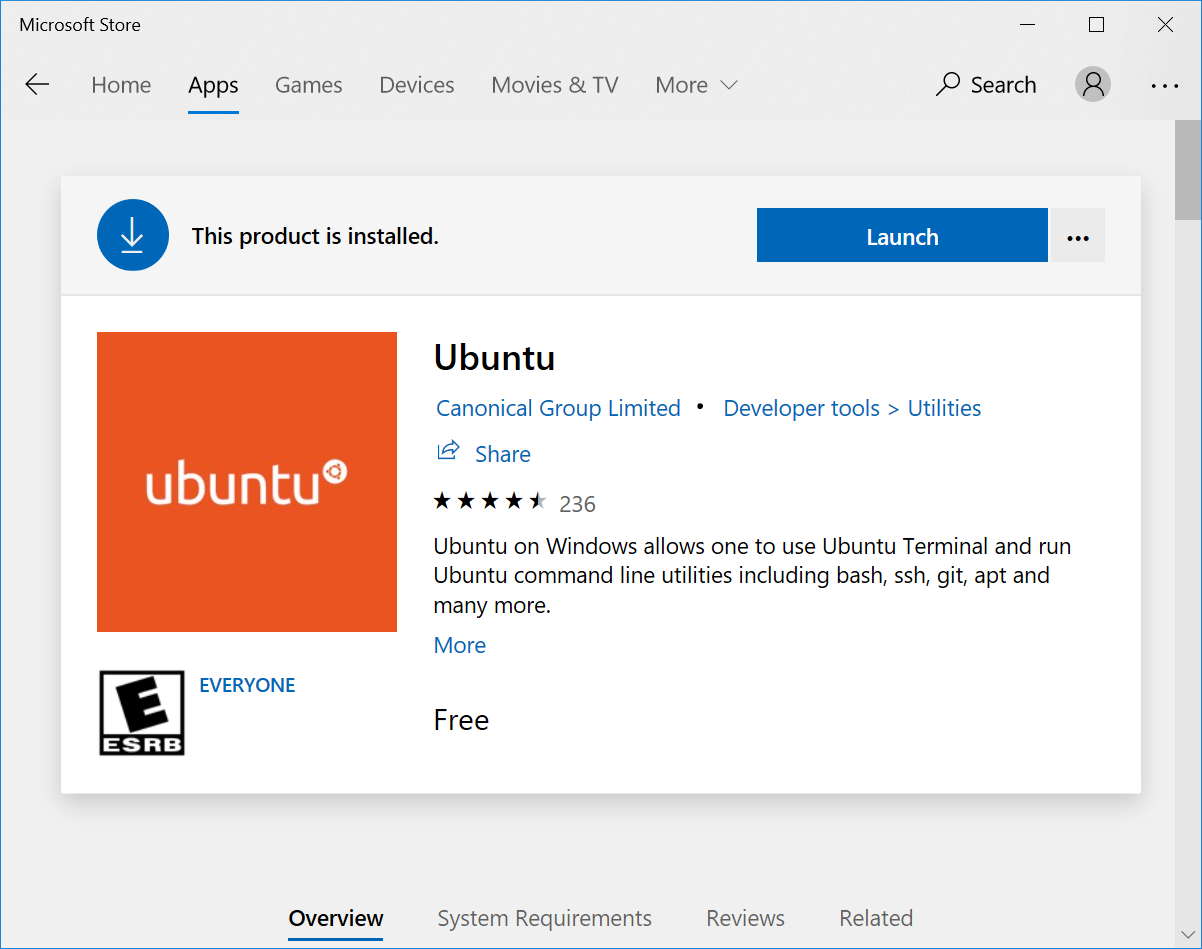Launch the Ubuntu app
Viewport: 1202px width, 949px height.
coord(902,236)
